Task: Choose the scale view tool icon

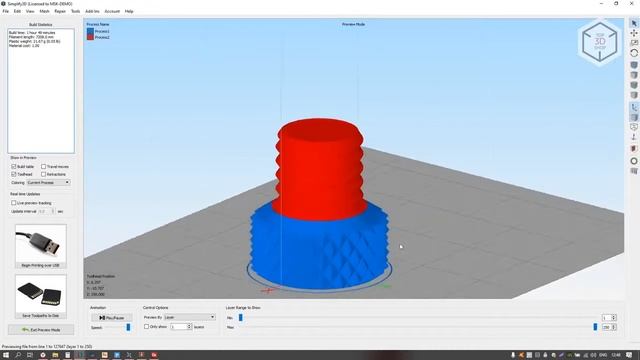Action: pyautogui.click(x=633, y=43)
